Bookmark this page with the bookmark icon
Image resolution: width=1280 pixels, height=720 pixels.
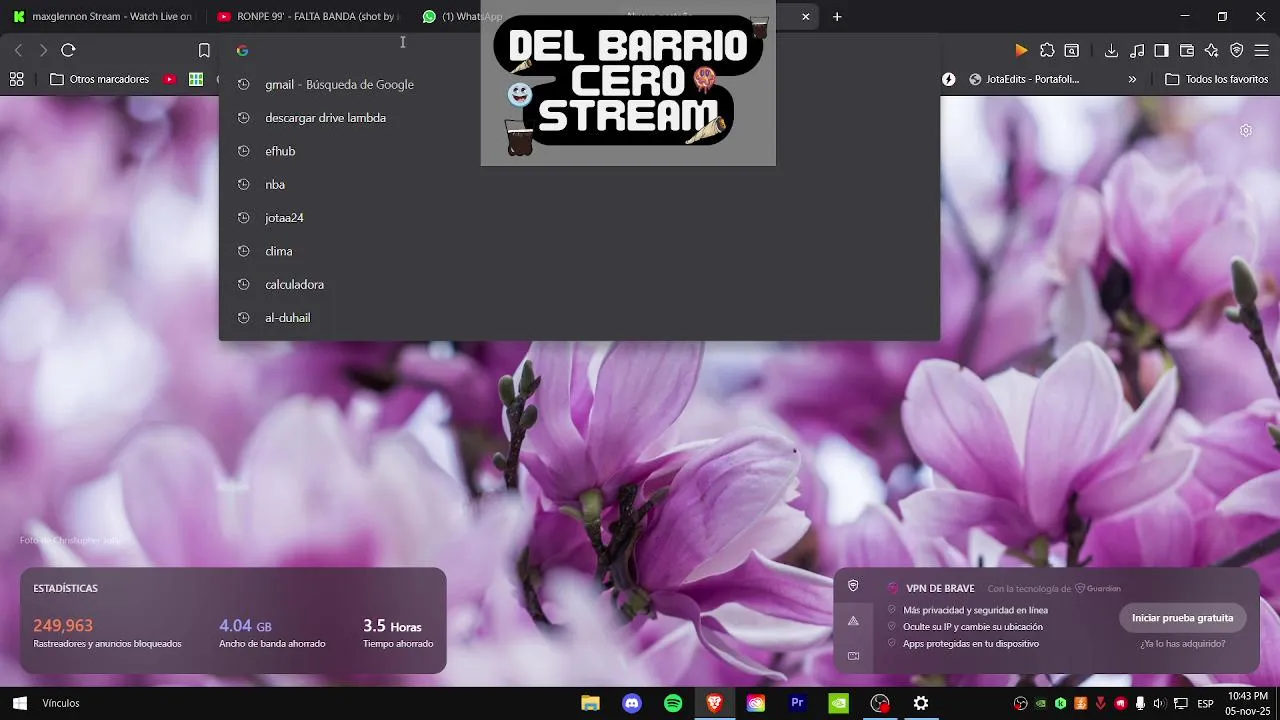[204, 50]
